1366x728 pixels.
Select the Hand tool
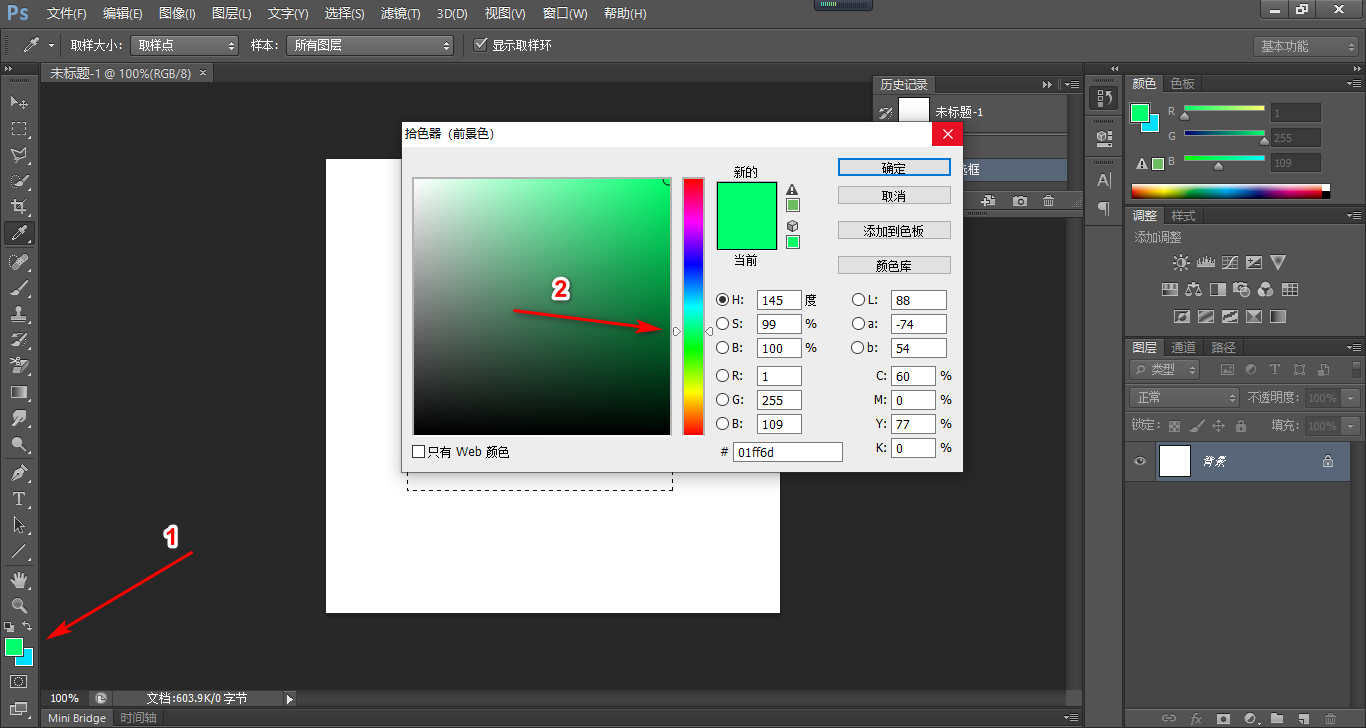click(x=19, y=580)
